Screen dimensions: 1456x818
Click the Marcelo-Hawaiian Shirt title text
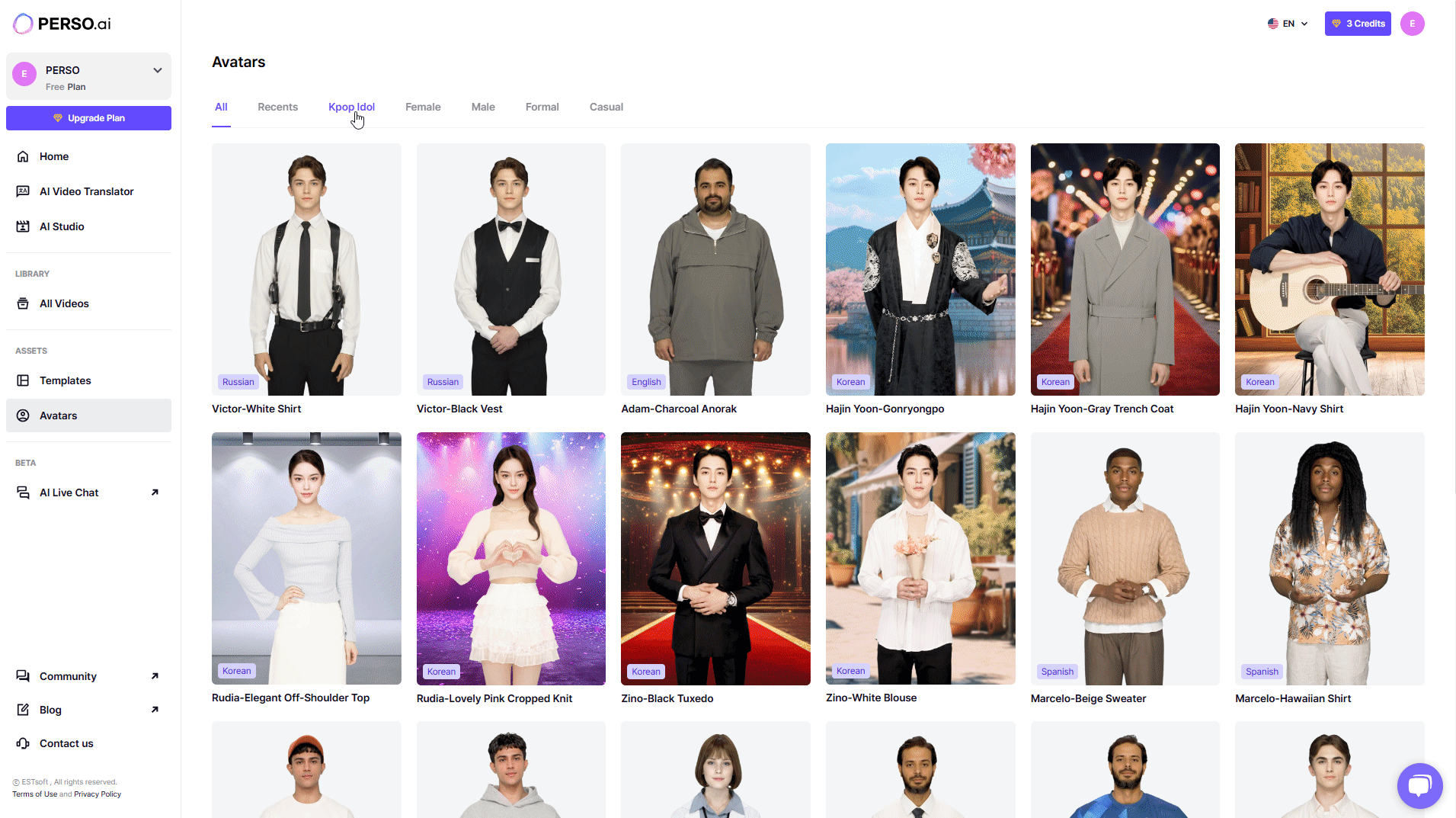click(1293, 698)
